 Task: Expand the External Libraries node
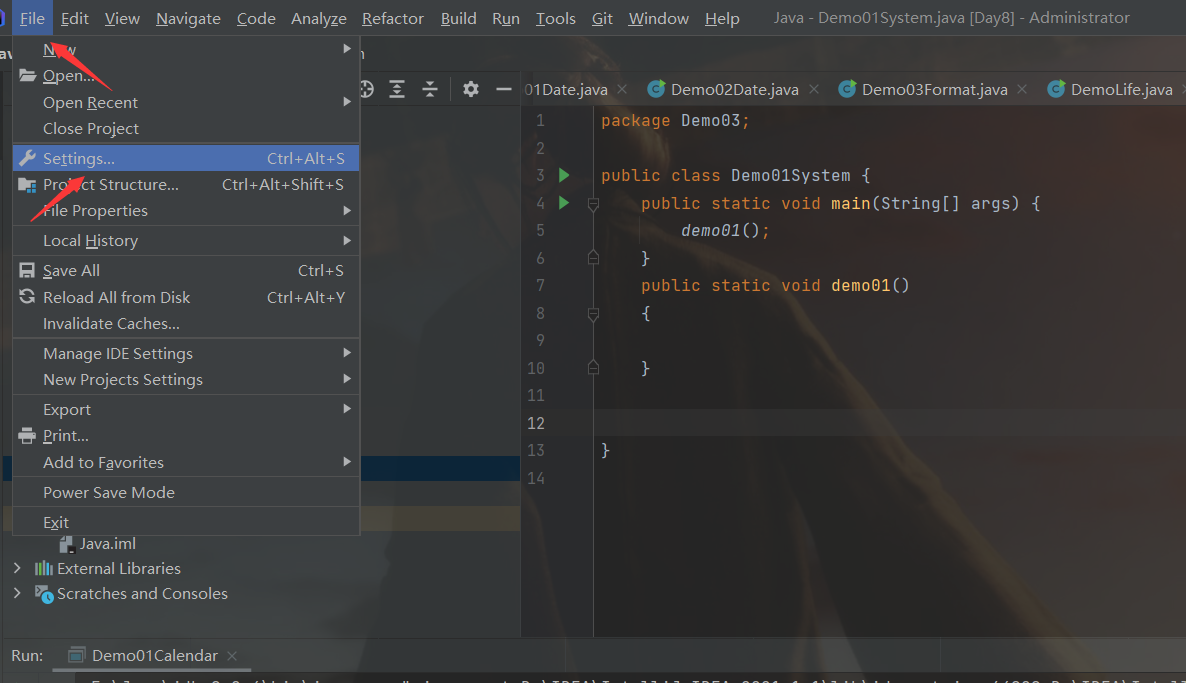[17, 567]
